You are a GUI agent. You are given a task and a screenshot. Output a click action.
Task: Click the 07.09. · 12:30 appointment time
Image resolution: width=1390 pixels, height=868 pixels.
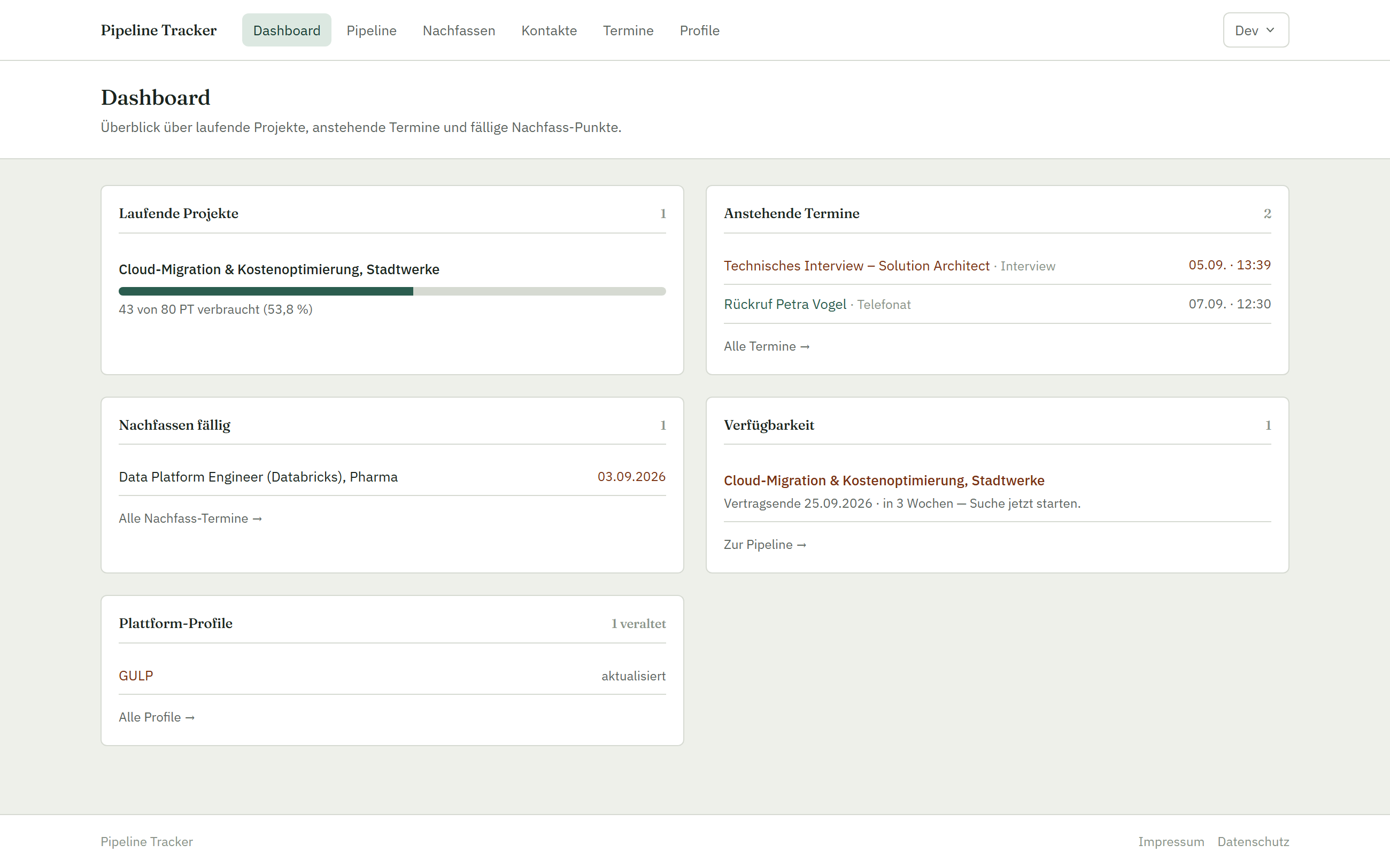(x=1229, y=304)
